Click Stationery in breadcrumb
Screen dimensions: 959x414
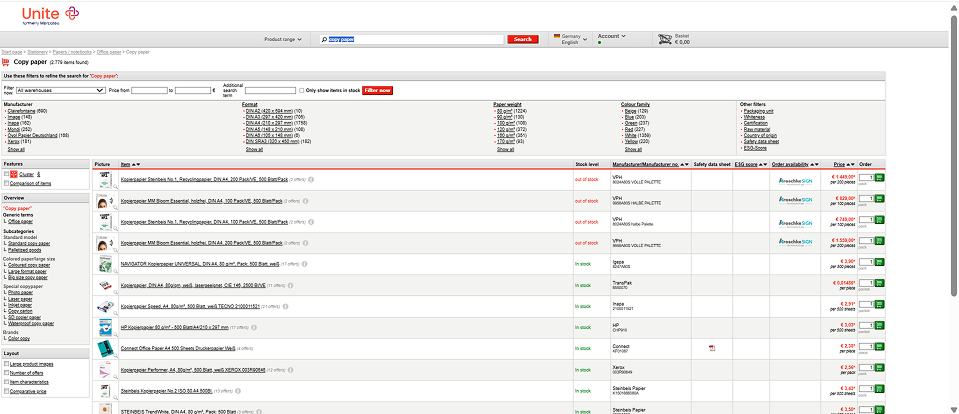tap(37, 52)
